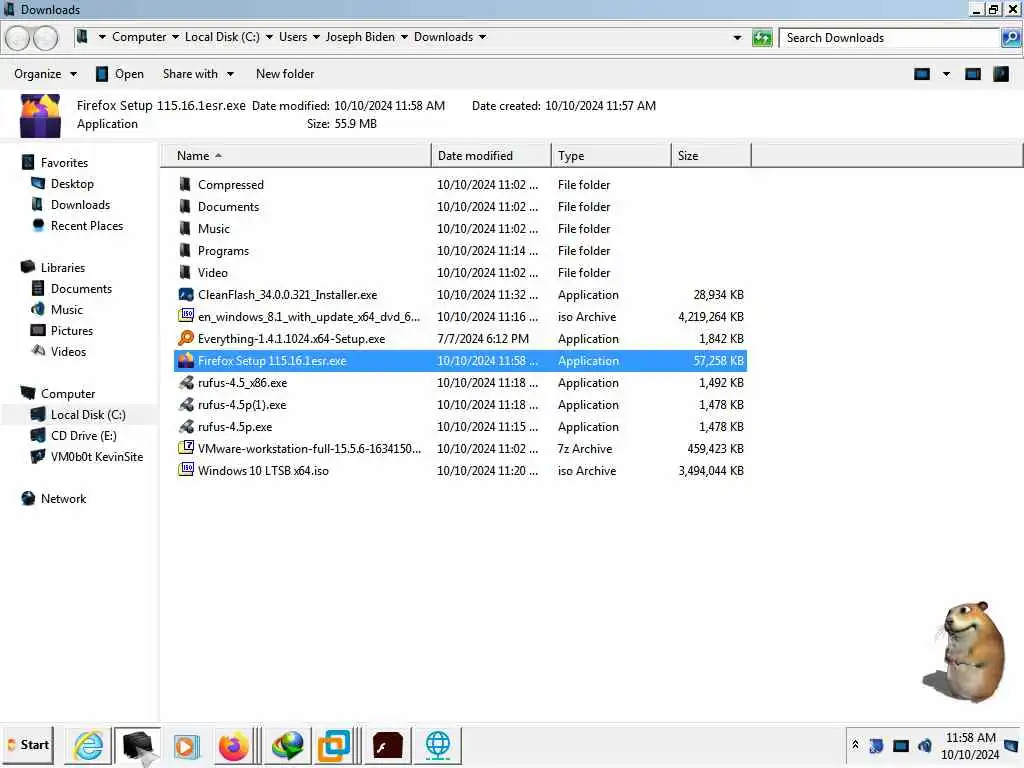1024x768 pixels.
Task: Click the search magnifier icon
Action: [1010, 38]
